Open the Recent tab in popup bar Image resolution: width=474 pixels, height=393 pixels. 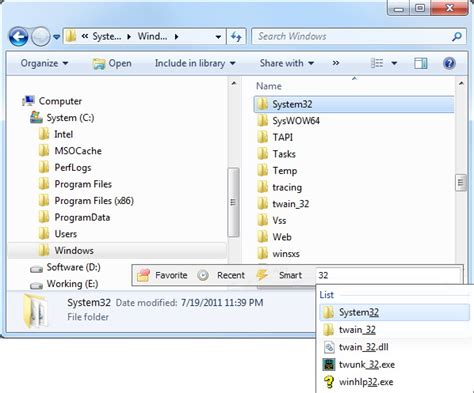tap(221, 275)
